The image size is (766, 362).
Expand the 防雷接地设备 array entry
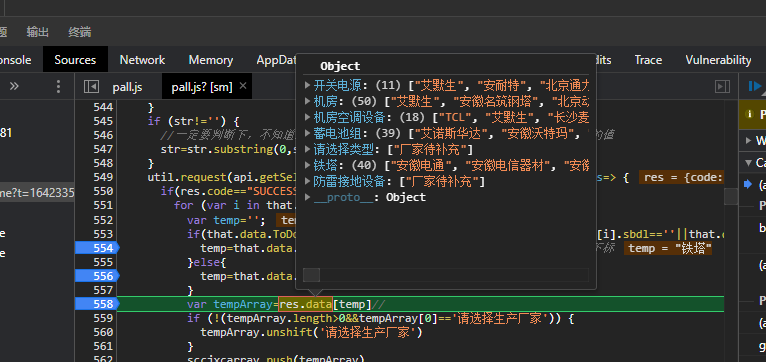(x=307, y=181)
